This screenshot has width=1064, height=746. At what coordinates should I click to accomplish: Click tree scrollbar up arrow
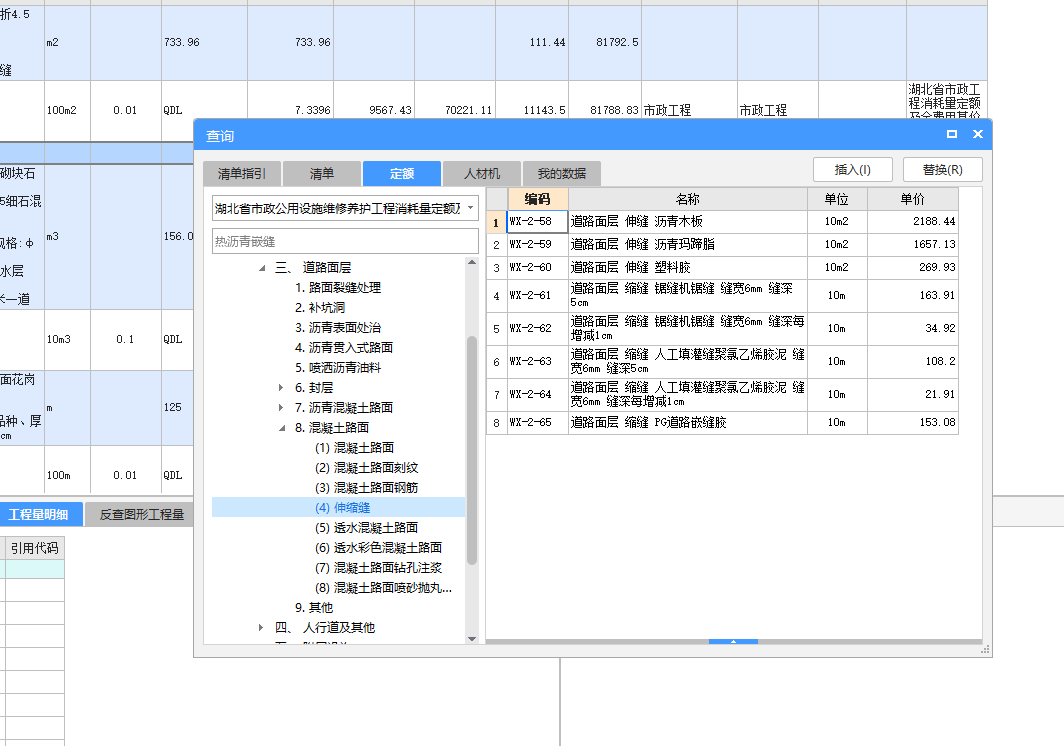coord(472,262)
